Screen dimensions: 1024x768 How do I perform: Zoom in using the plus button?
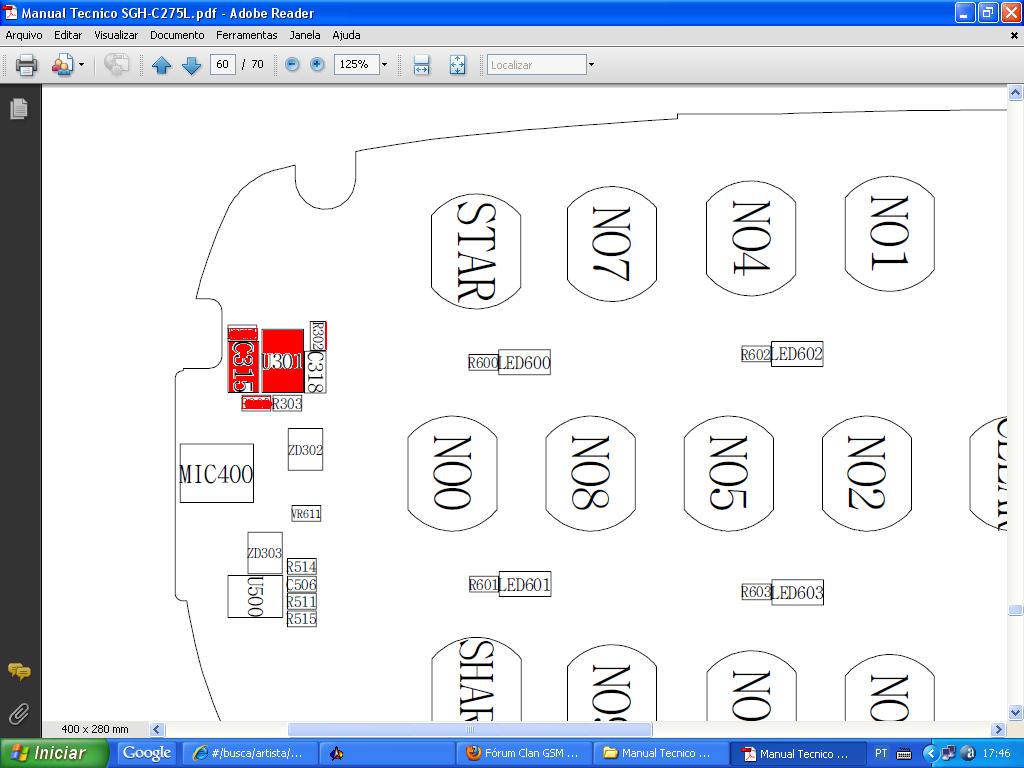pos(317,64)
